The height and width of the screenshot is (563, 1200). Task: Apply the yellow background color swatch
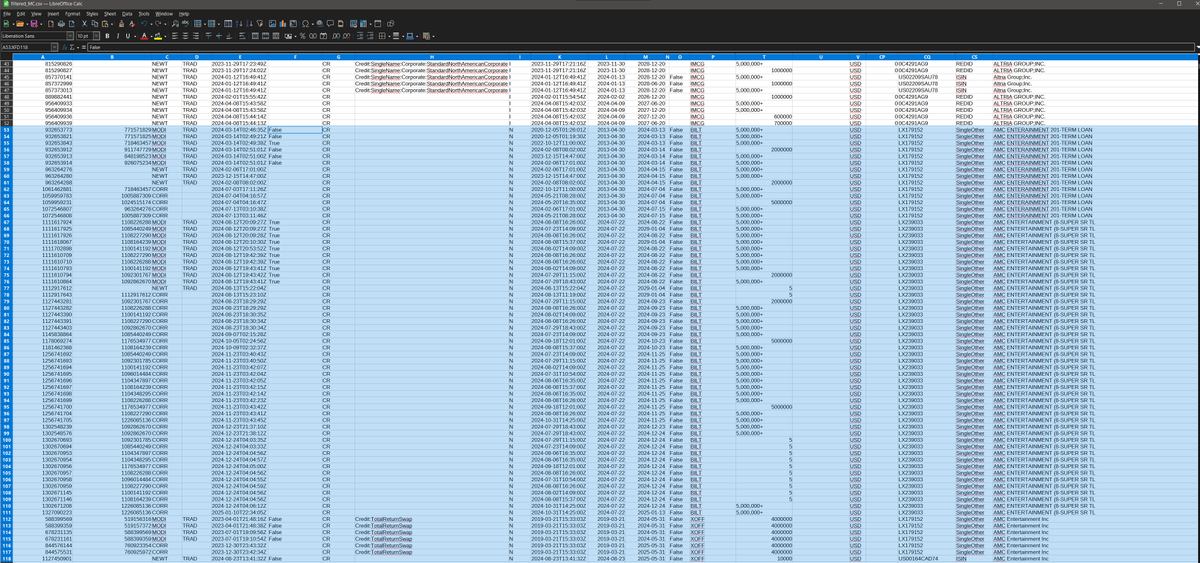point(157,36)
